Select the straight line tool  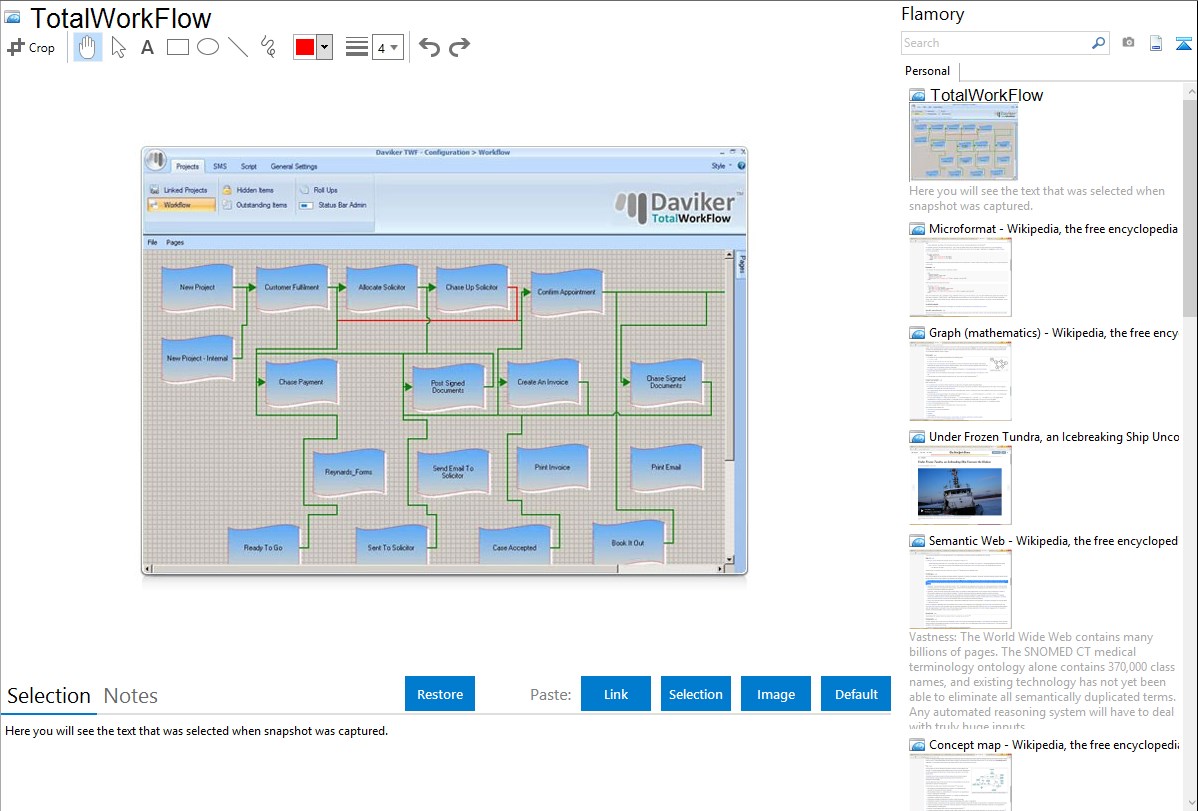pos(238,47)
